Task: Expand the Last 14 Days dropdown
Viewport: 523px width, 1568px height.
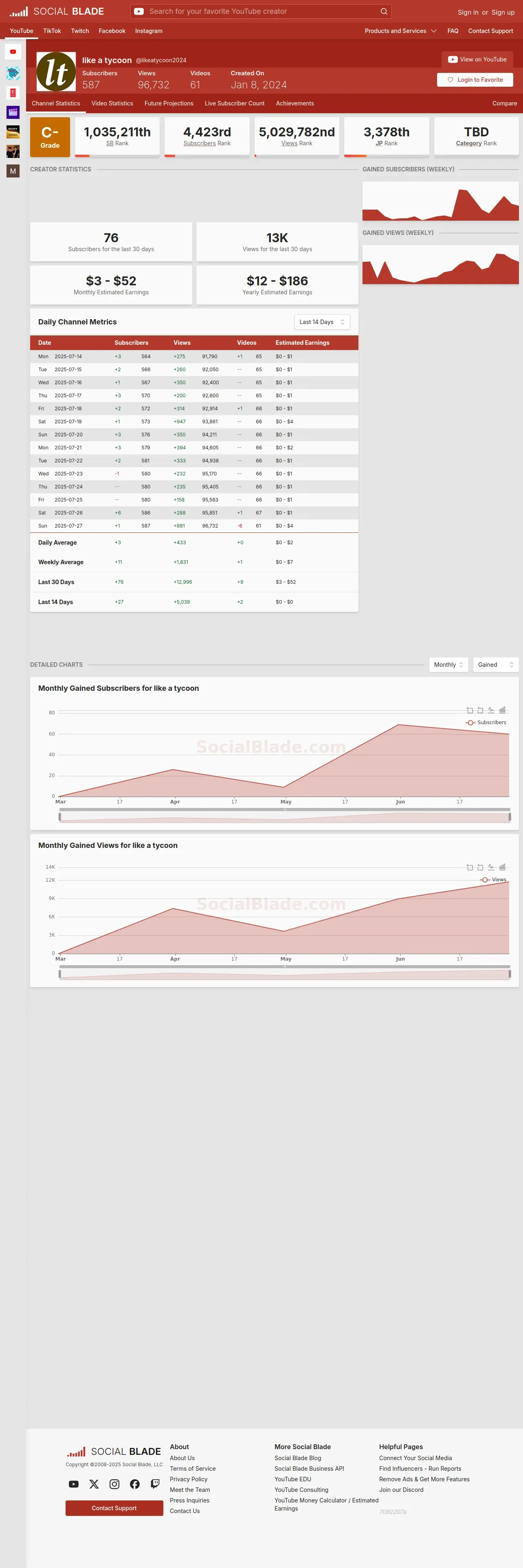Action: click(322, 322)
